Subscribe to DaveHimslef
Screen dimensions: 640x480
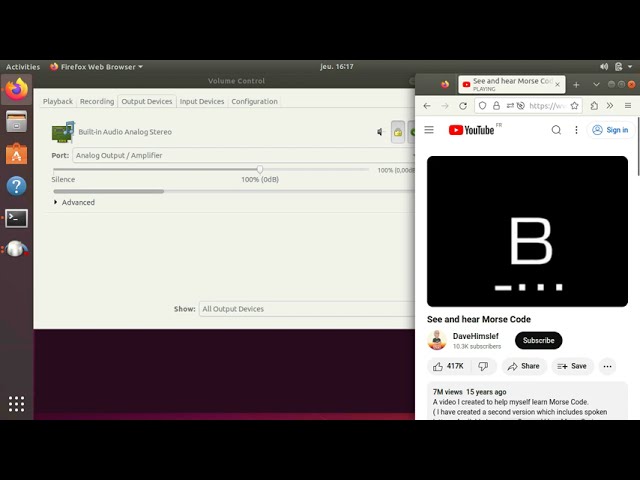[538, 340]
